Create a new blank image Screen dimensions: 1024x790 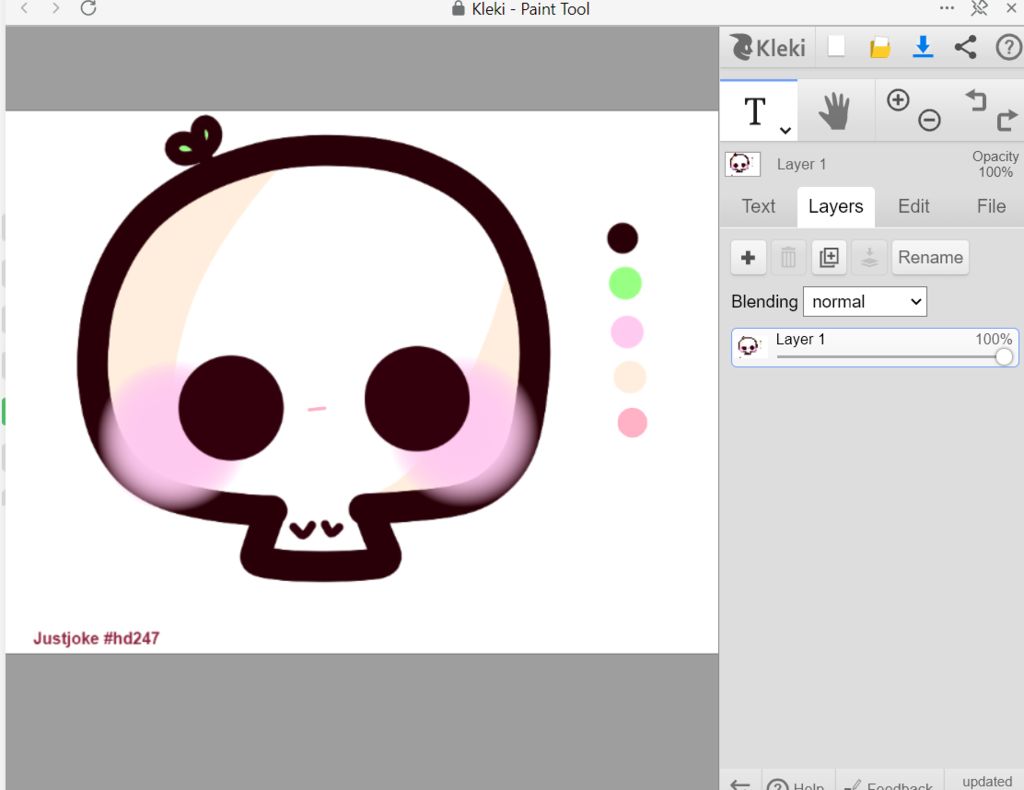[x=837, y=47]
